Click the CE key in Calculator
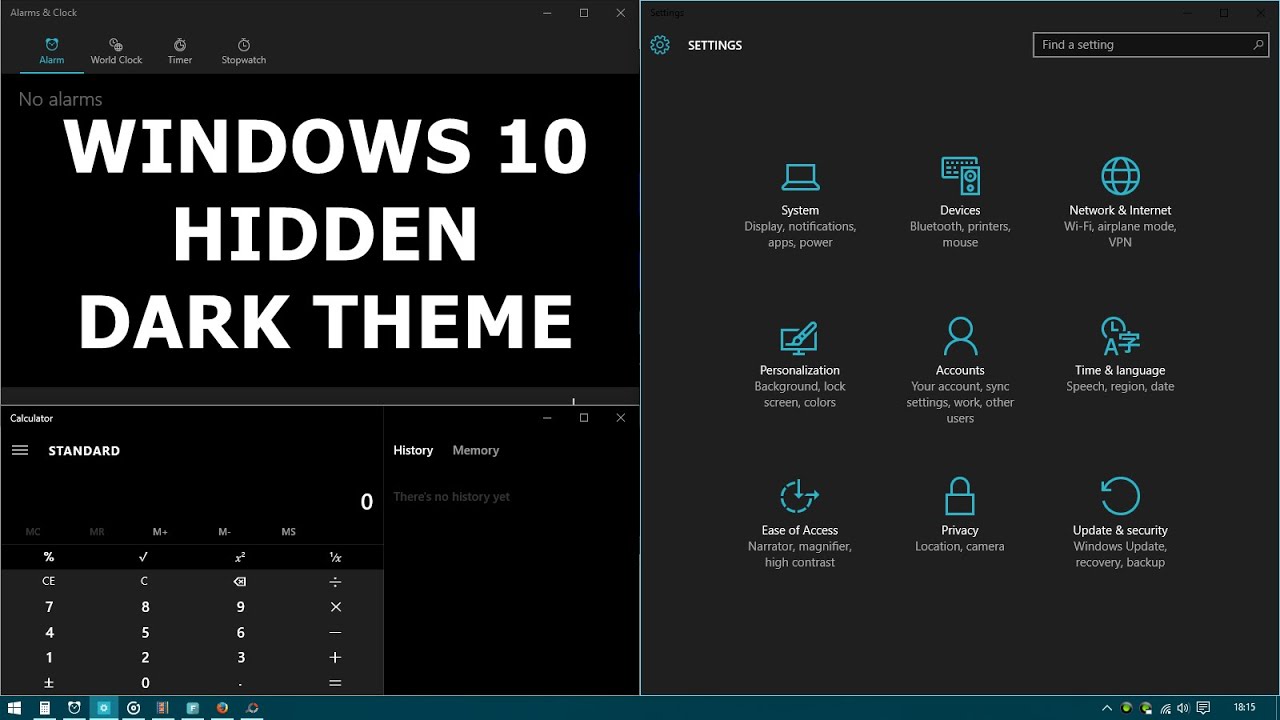Image resolution: width=1280 pixels, height=720 pixels. pos(48,581)
